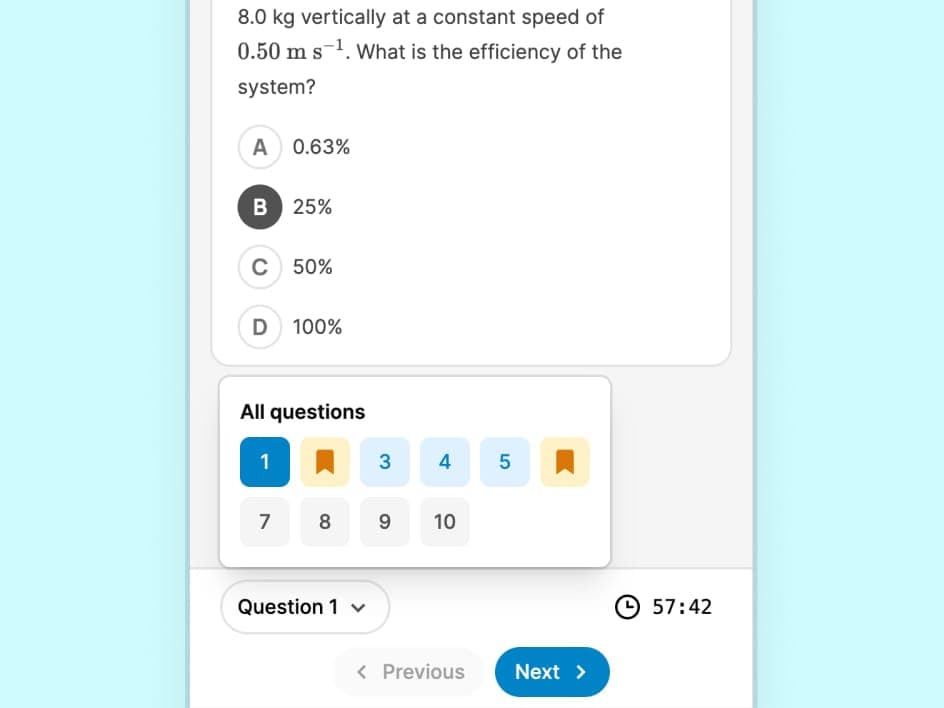The height and width of the screenshot is (708, 944).
Task: Open first bookmarked question in grid
Action: click(325, 462)
